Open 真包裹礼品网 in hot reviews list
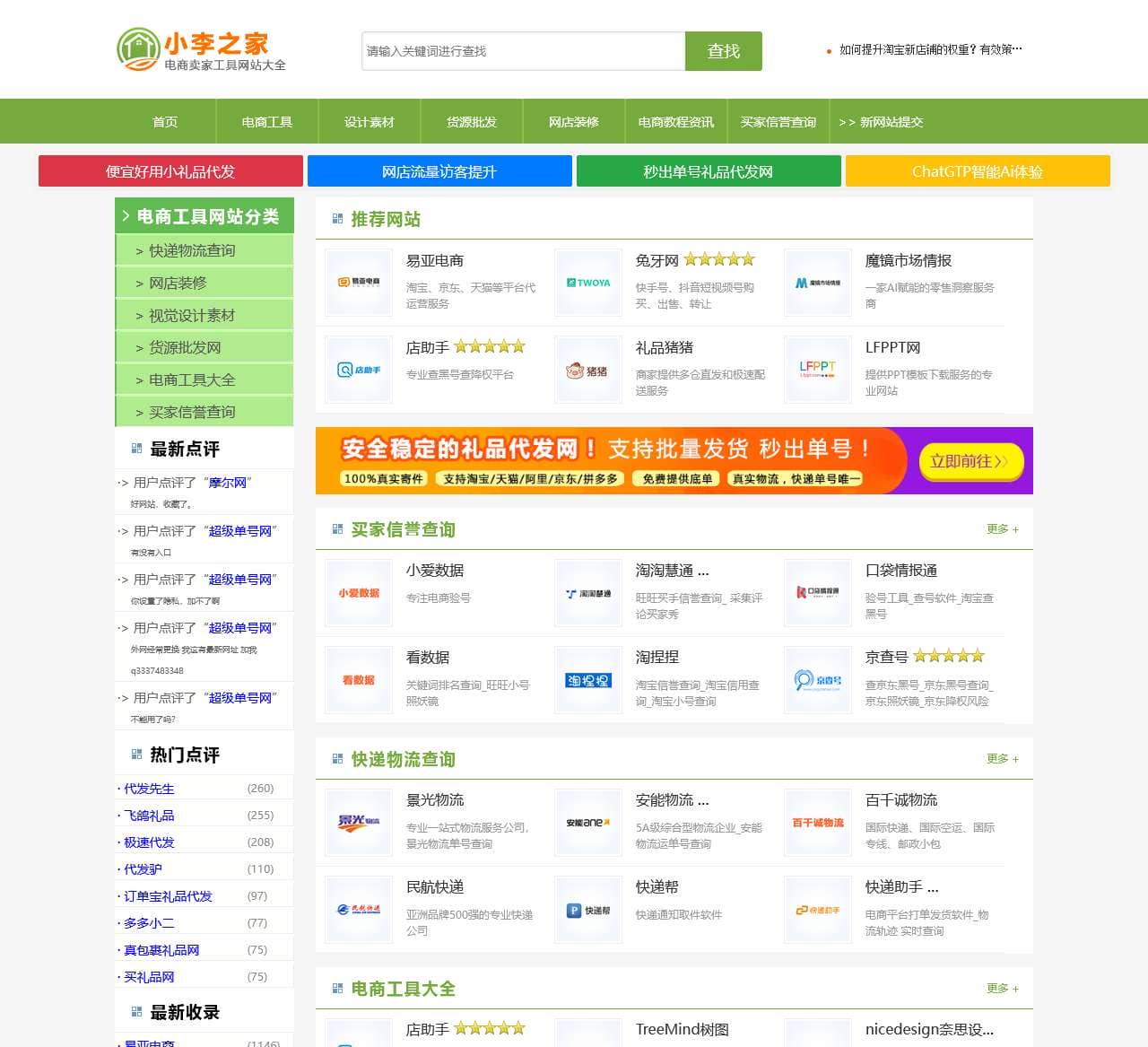The image size is (1148, 1047). click(x=161, y=950)
